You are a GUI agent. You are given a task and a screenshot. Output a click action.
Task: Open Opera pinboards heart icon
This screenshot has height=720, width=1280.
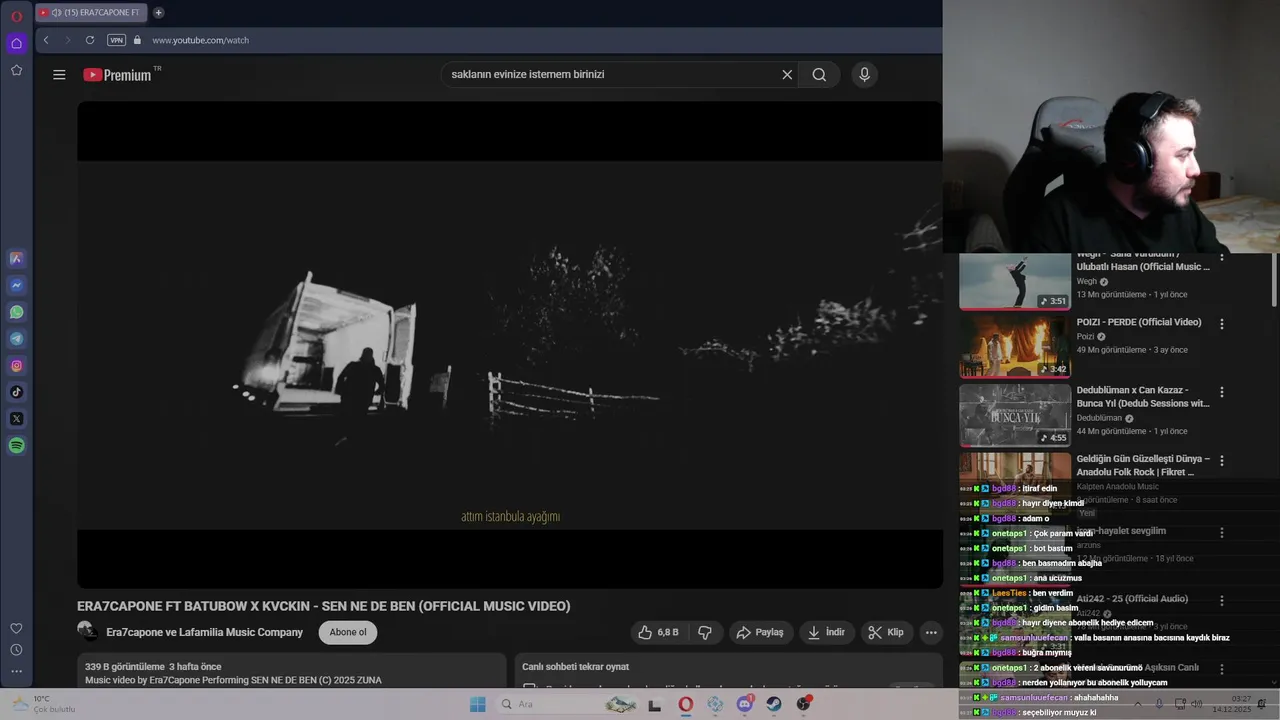(16, 628)
